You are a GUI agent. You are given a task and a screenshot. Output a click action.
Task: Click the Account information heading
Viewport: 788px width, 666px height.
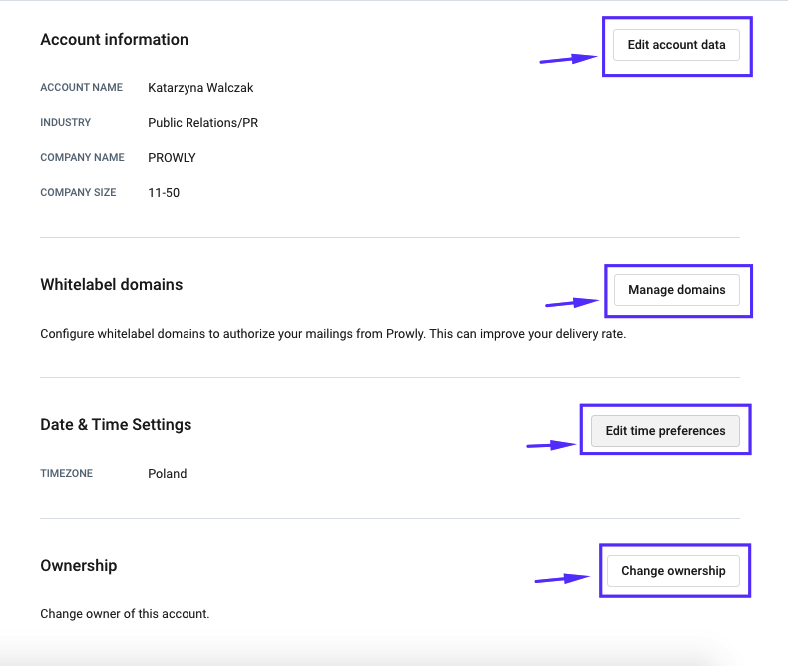coord(115,40)
